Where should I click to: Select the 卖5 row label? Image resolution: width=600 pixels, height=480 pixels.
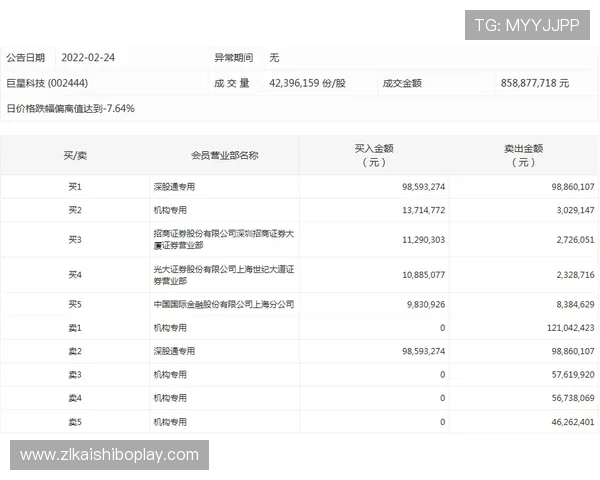[x=75, y=422]
